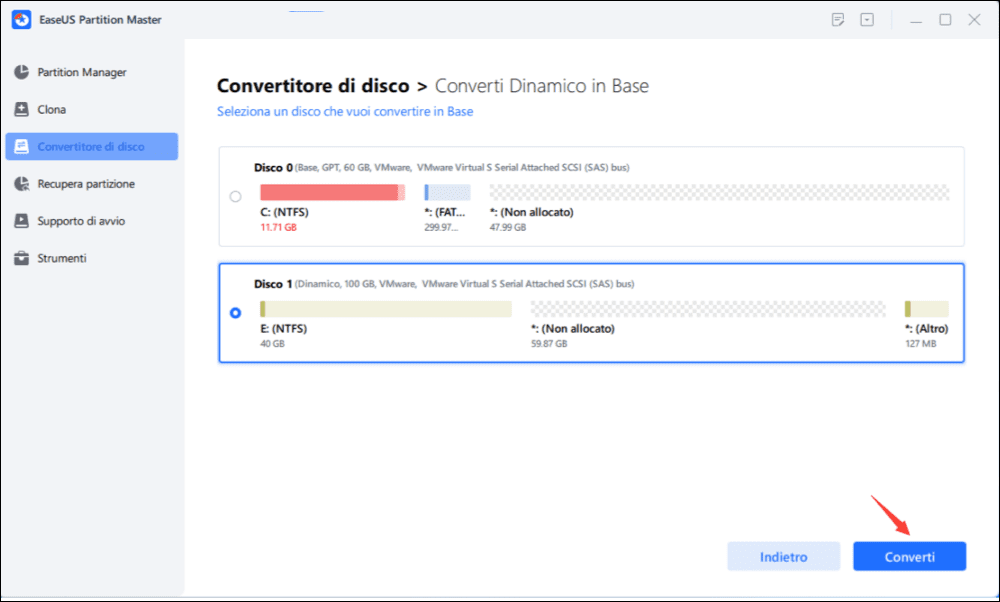The image size is (1000, 602).
Task: Click the Indietro button
Action: point(783,556)
